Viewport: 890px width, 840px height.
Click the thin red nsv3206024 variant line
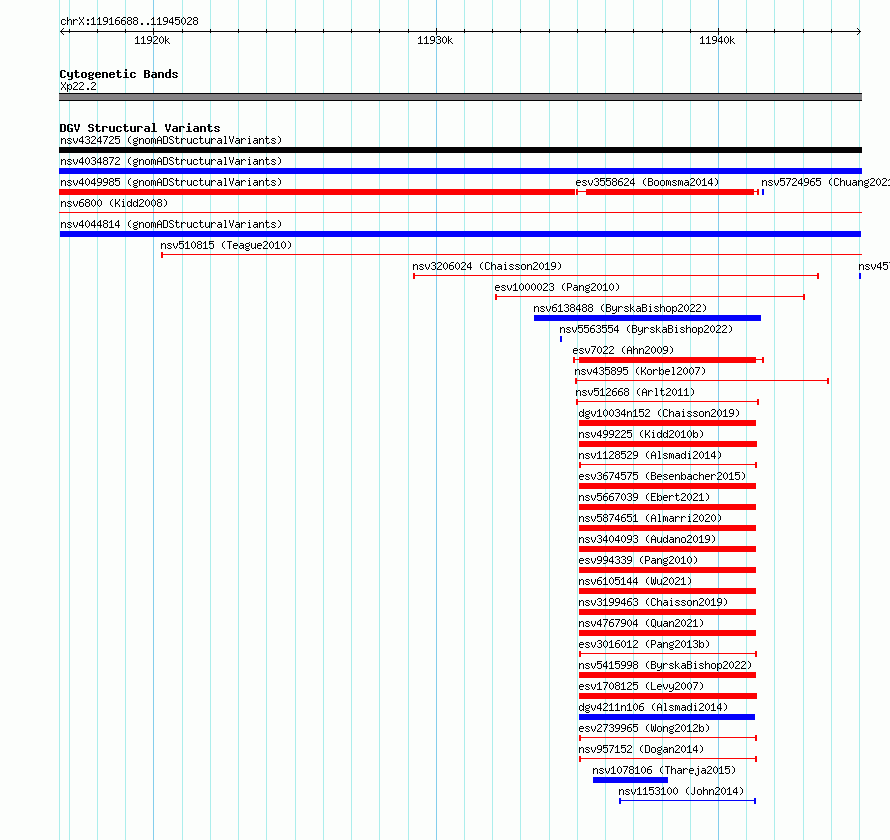tap(616, 276)
